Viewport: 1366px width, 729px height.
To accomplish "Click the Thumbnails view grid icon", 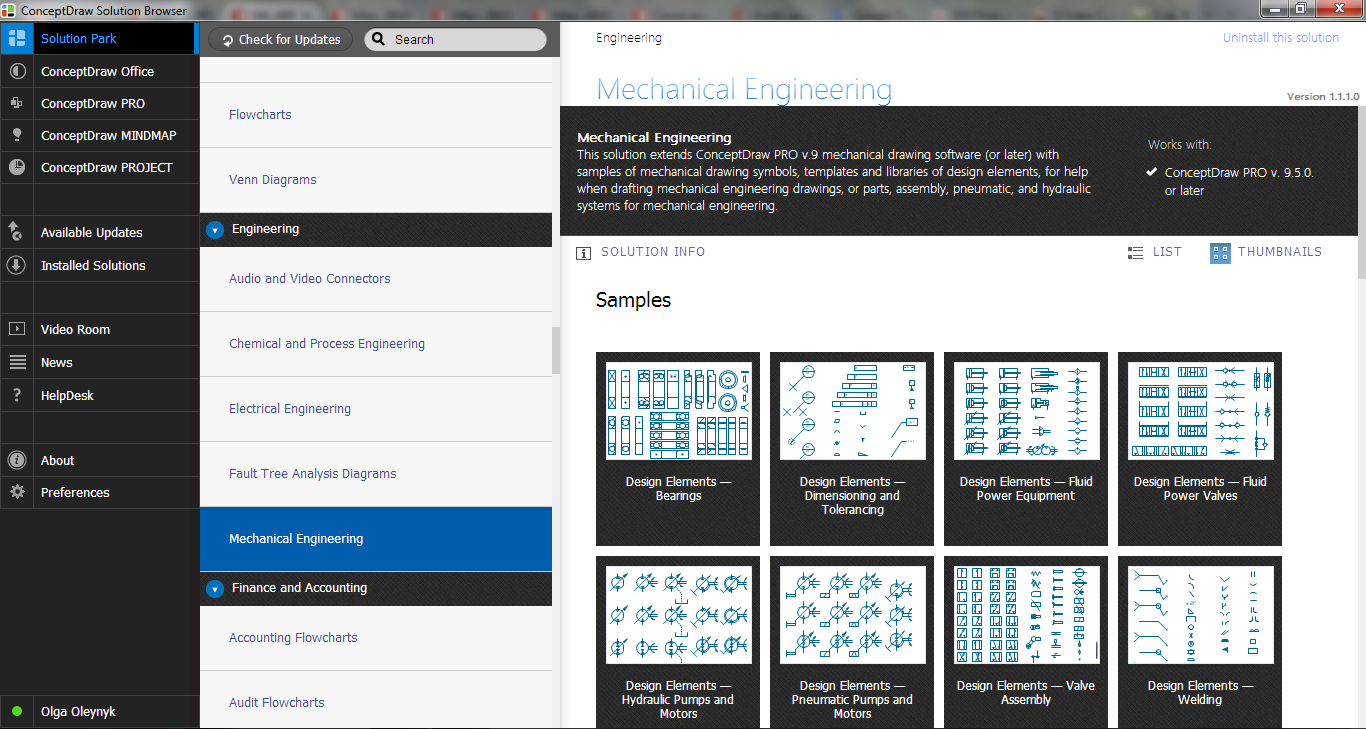I will click(1220, 253).
